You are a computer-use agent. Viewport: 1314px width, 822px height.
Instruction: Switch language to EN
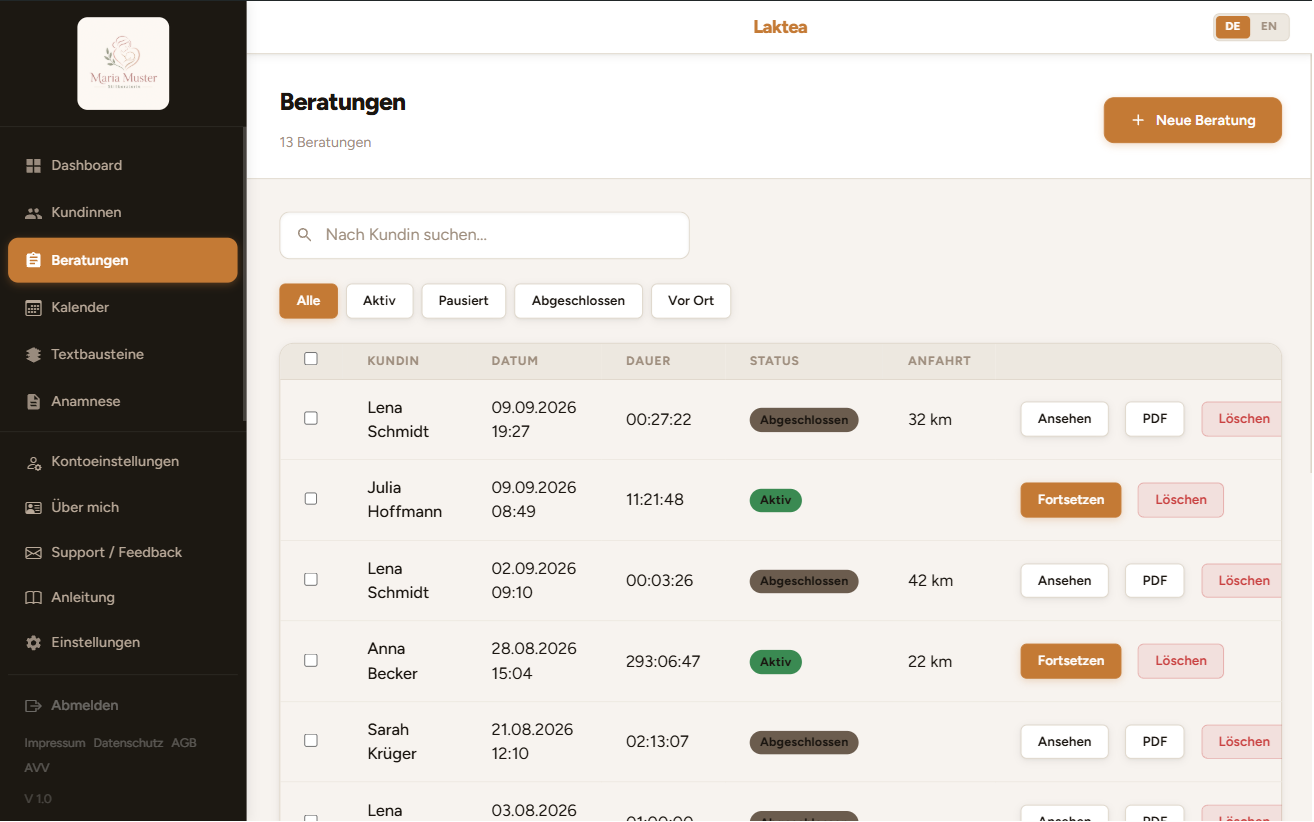point(1268,27)
